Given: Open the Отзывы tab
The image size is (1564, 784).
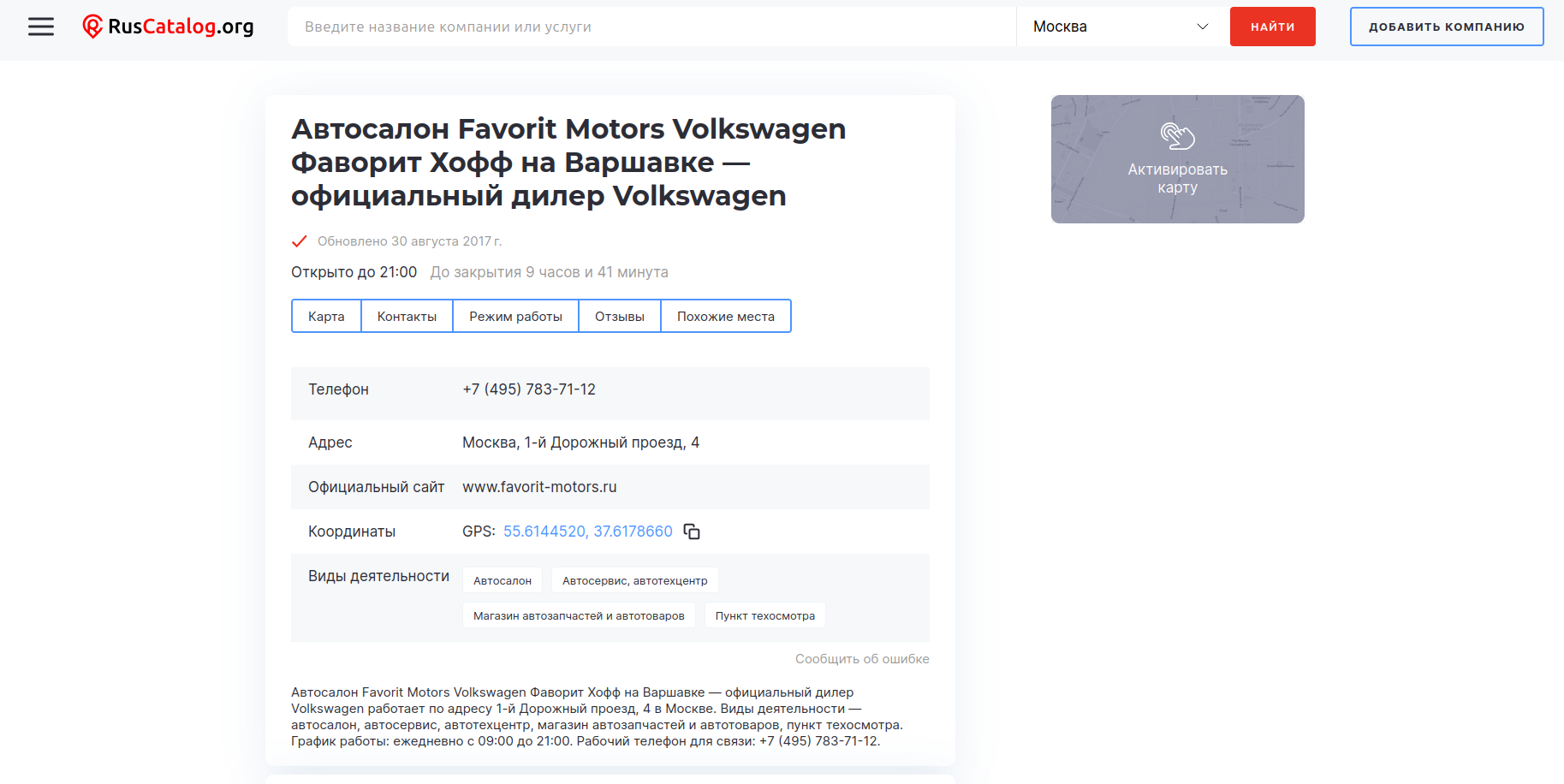Looking at the screenshot, I should tap(620, 316).
